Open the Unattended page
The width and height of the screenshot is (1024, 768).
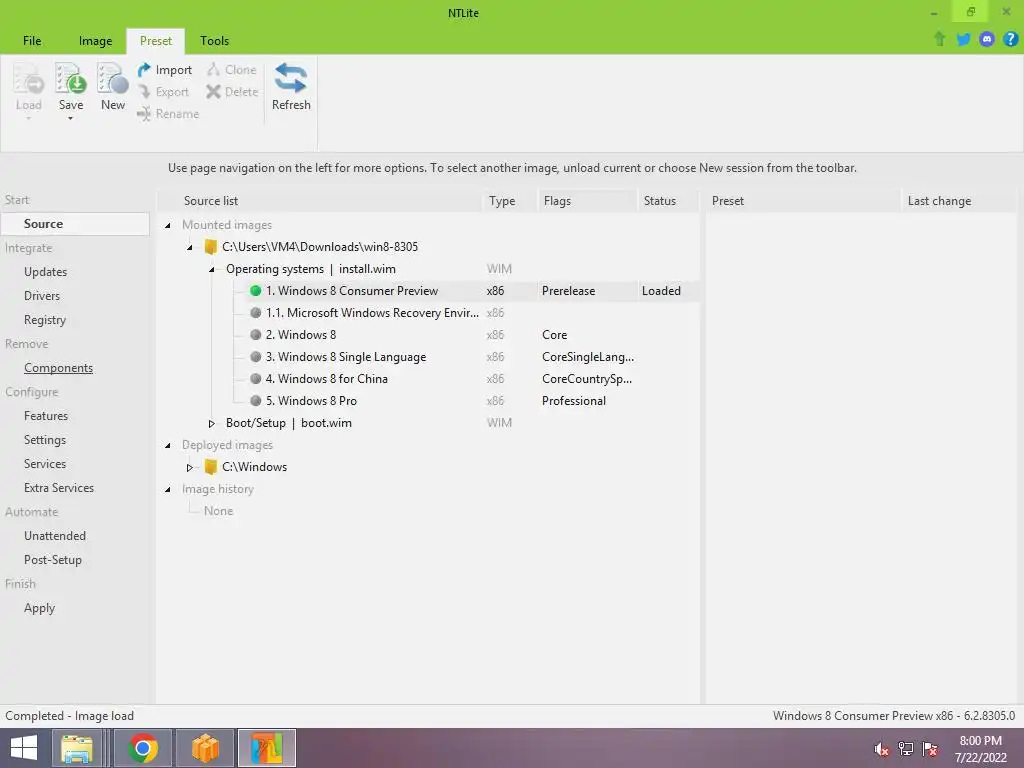tap(55, 536)
